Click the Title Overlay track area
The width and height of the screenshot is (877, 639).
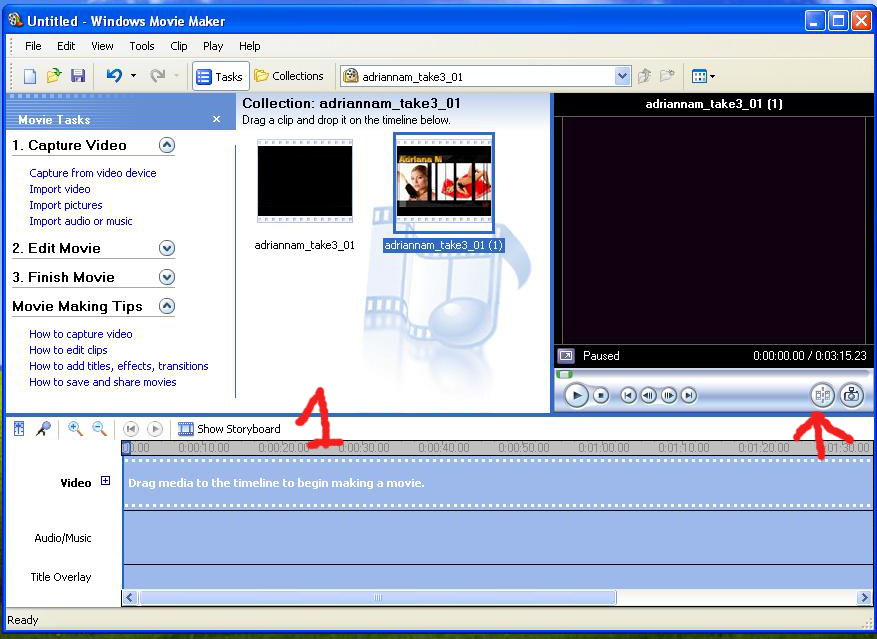pyautogui.click(x=497, y=577)
